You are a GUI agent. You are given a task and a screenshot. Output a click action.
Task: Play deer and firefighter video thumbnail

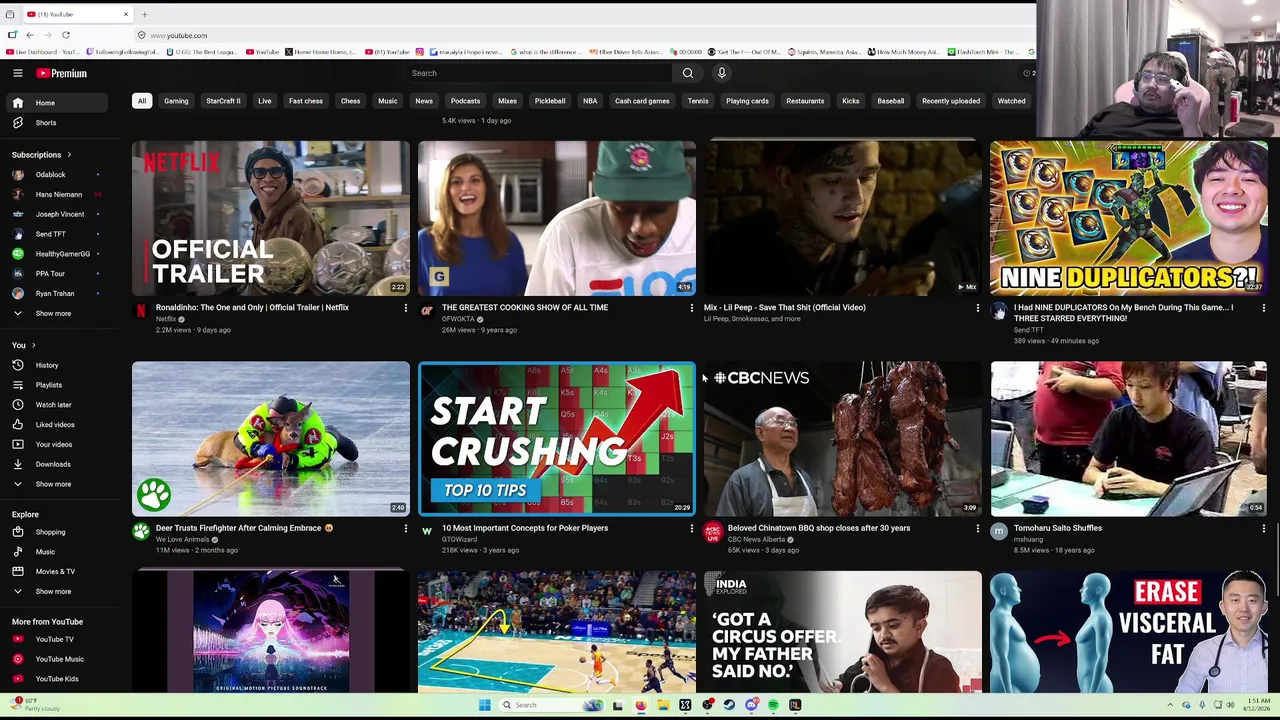[271, 439]
